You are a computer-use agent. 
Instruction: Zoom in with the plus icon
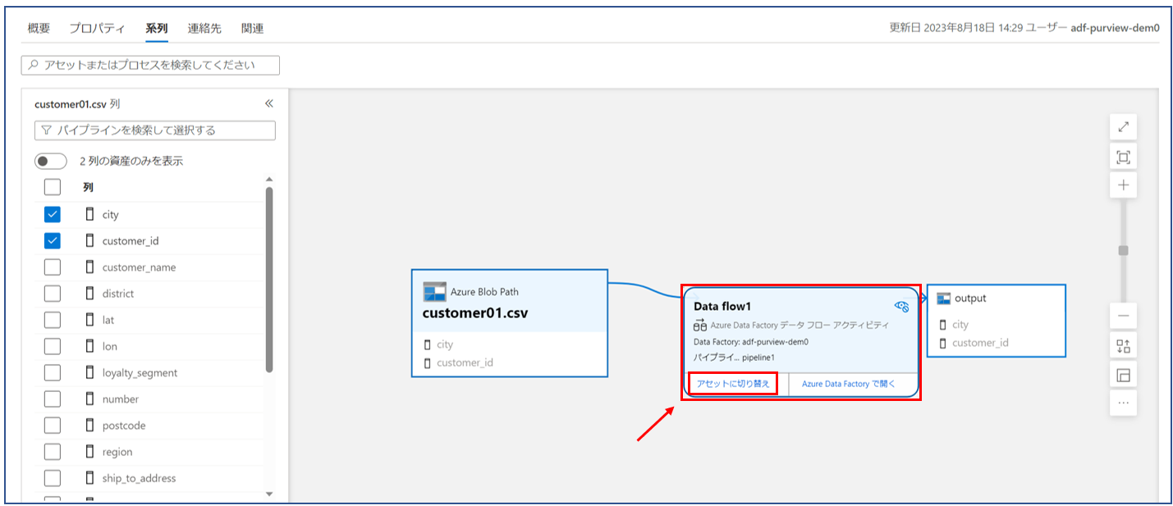(1123, 186)
